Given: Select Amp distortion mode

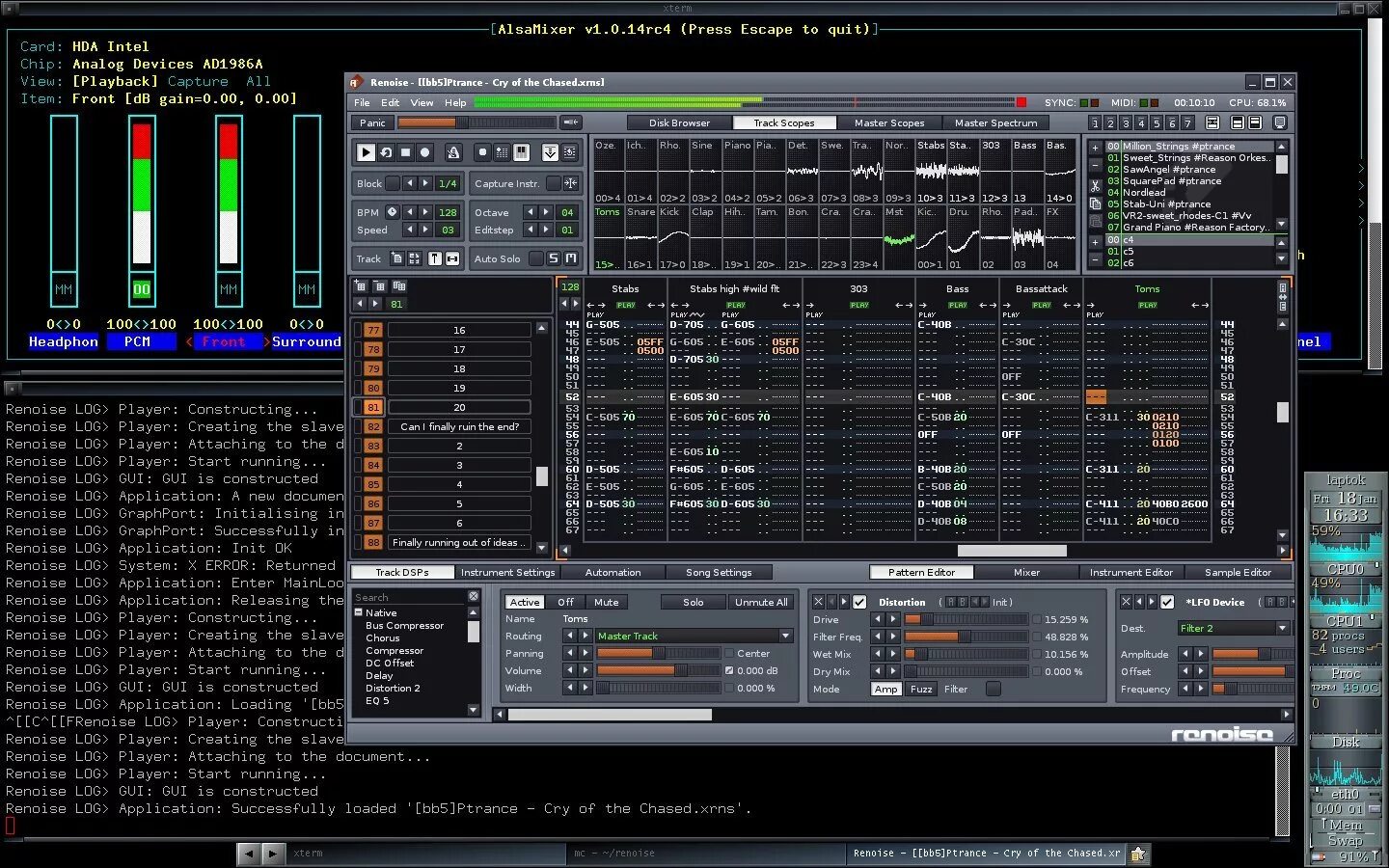Looking at the screenshot, I should pyautogui.click(x=886, y=689).
